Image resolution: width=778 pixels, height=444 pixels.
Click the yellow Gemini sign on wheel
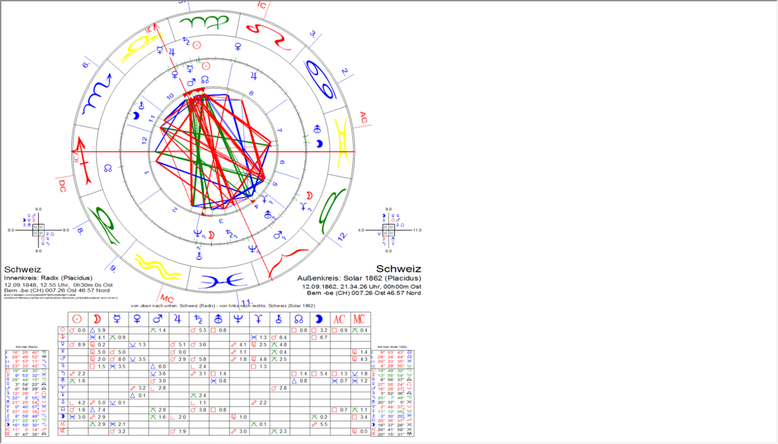point(341,141)
